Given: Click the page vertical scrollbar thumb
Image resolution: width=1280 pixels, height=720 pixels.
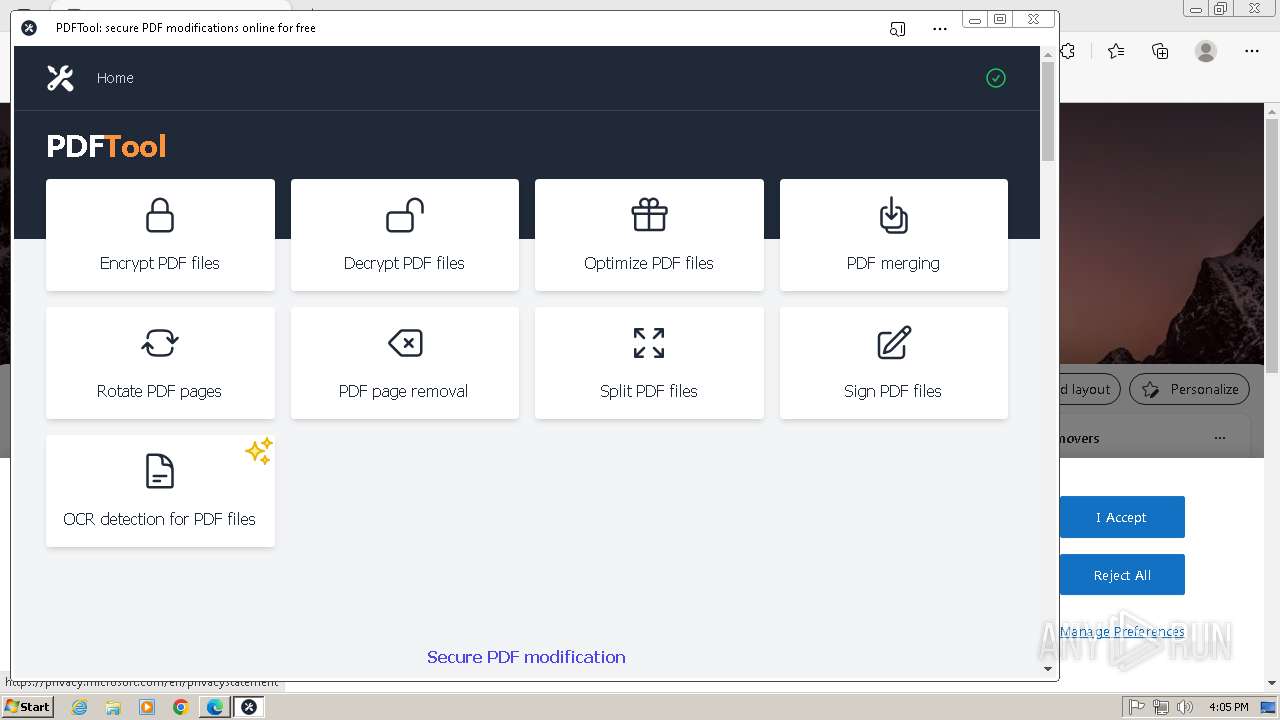Looking at the screenshot, I should point(1048,111).
